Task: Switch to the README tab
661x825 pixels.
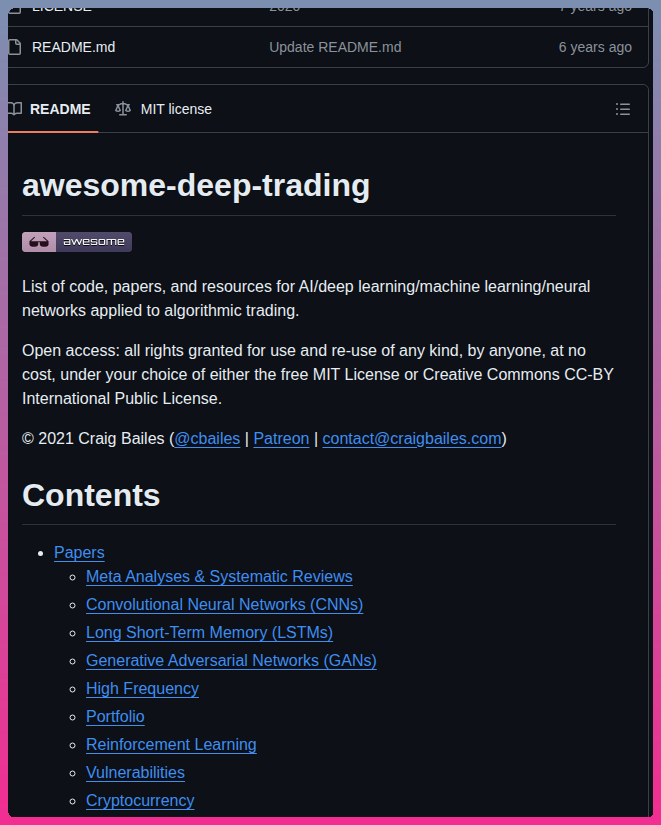Action: pos(53,109)
